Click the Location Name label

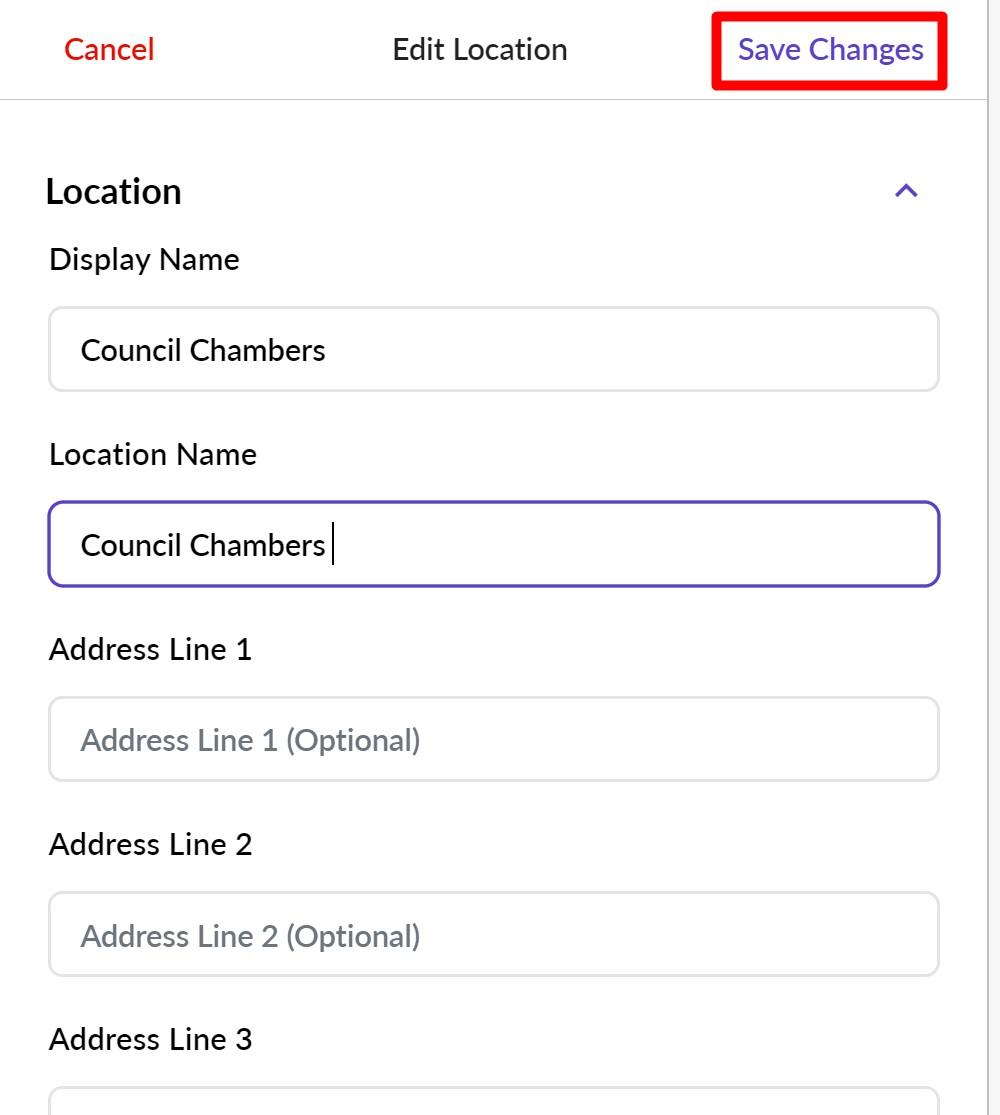pyautogui.click(x=153, y=455)
